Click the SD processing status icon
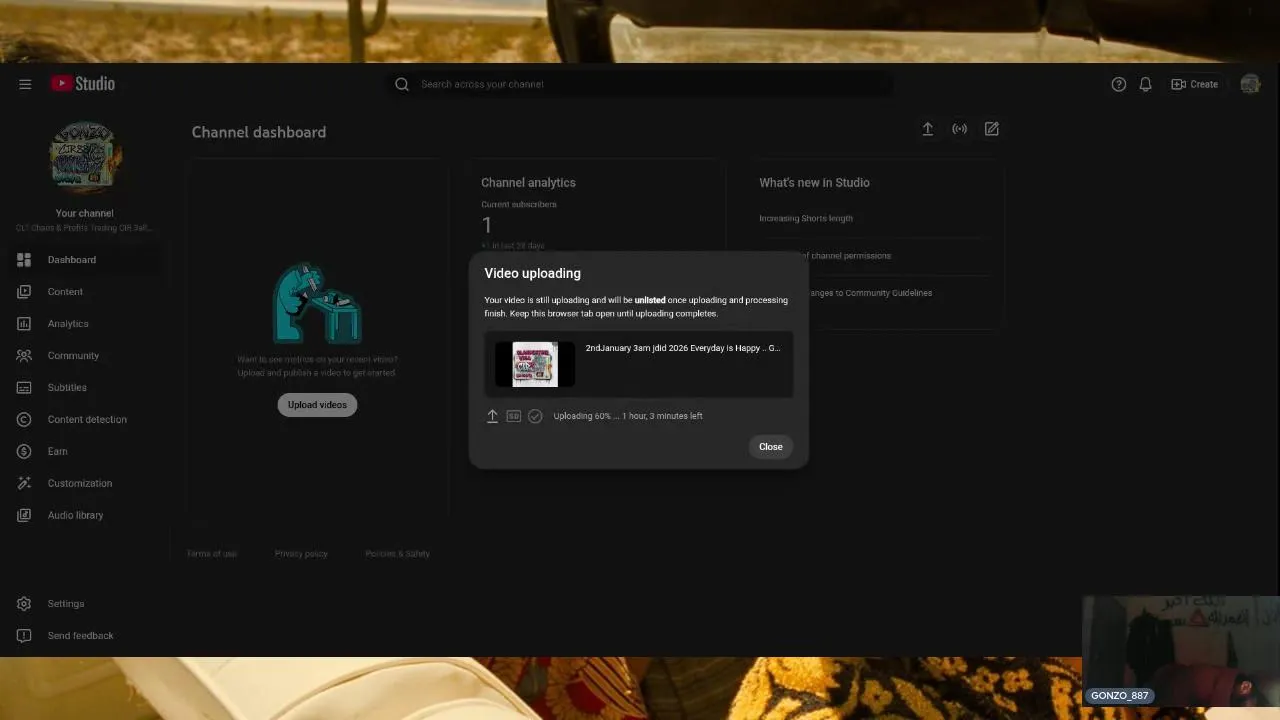This screenshot has height=720, width=1280. coord(513,416)
